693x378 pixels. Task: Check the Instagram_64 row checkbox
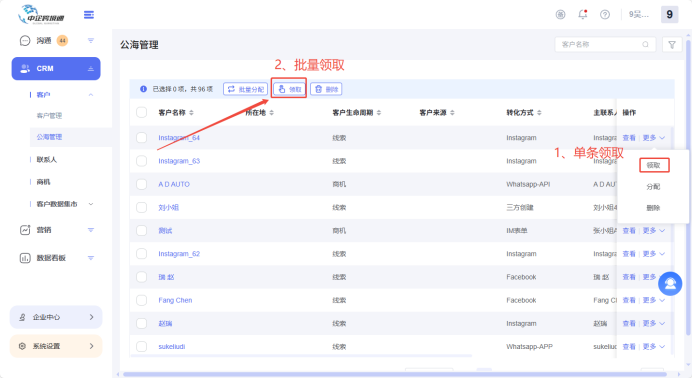point(141,137)
